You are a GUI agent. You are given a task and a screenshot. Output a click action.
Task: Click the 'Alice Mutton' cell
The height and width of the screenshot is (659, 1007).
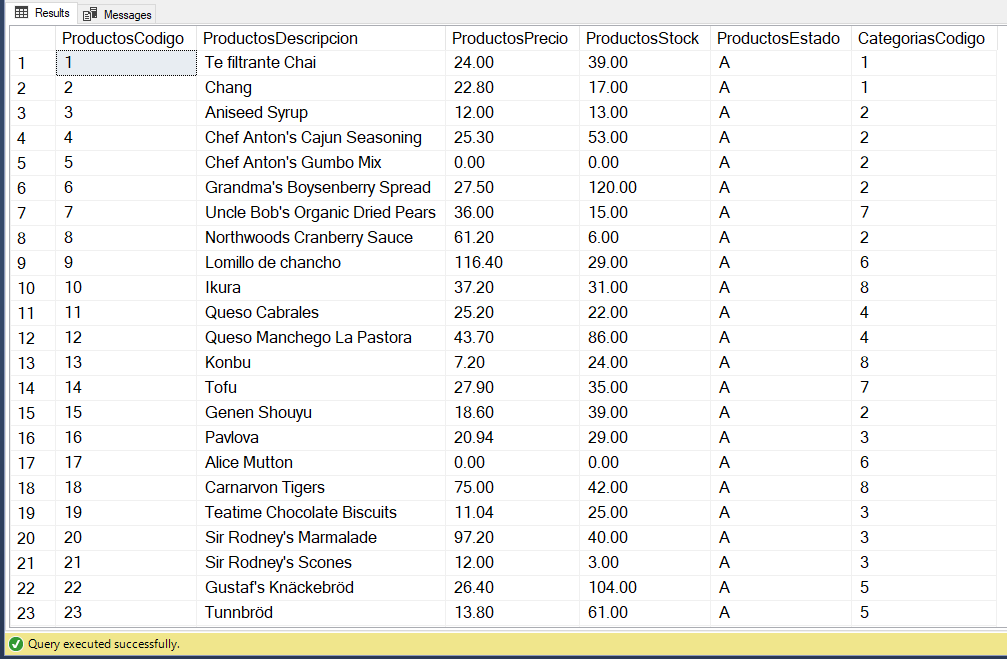coord(321,463)
